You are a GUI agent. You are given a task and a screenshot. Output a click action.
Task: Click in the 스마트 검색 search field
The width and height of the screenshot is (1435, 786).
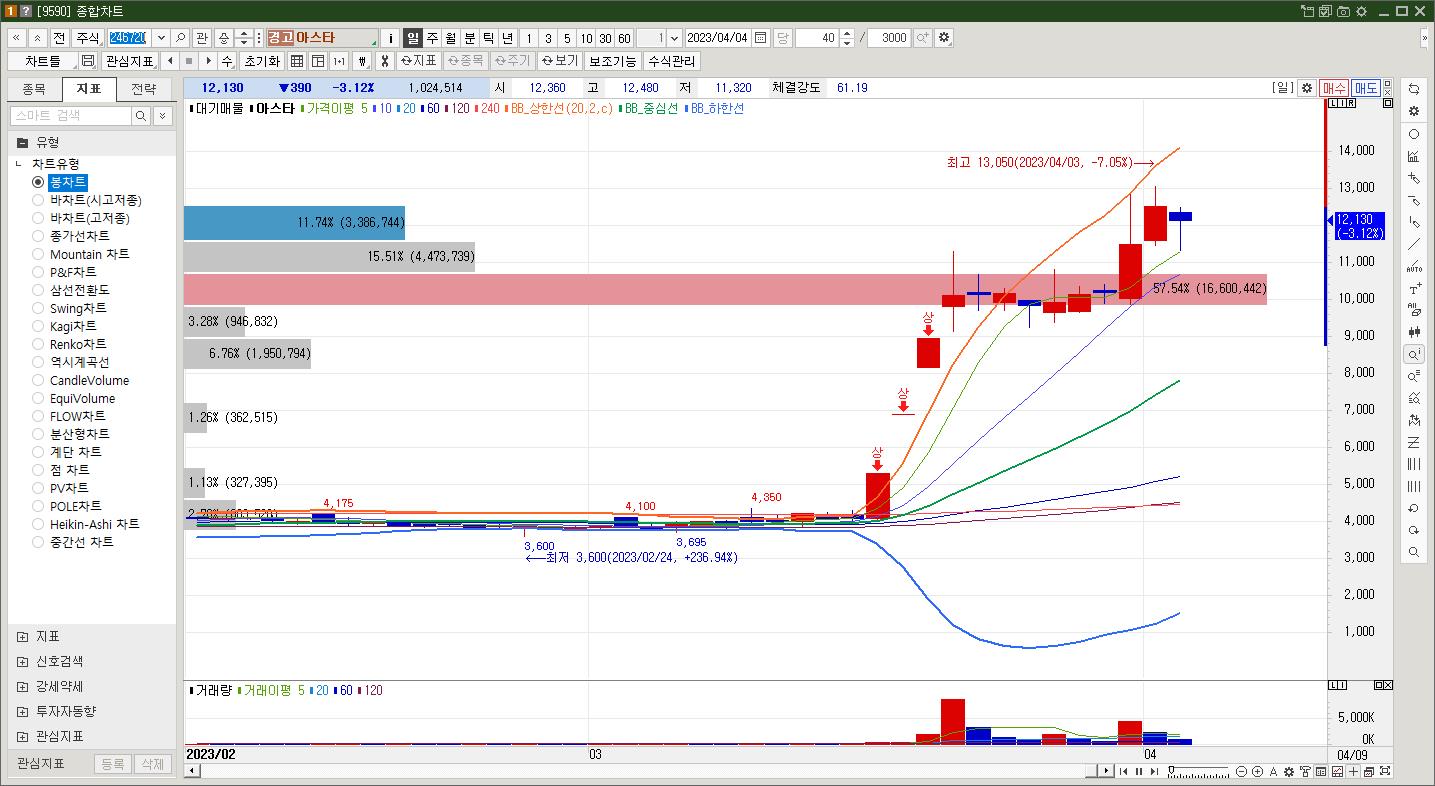pos(70,116)
